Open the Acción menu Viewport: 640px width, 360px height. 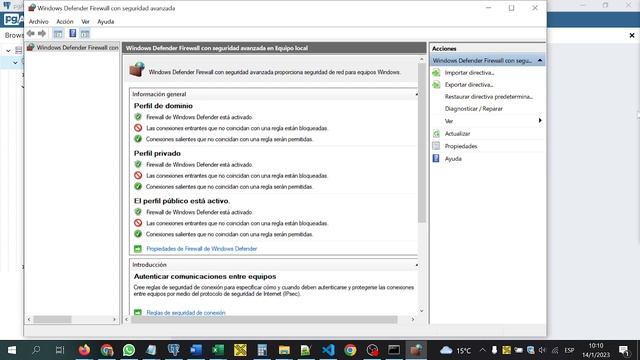(x=64, y=22)
